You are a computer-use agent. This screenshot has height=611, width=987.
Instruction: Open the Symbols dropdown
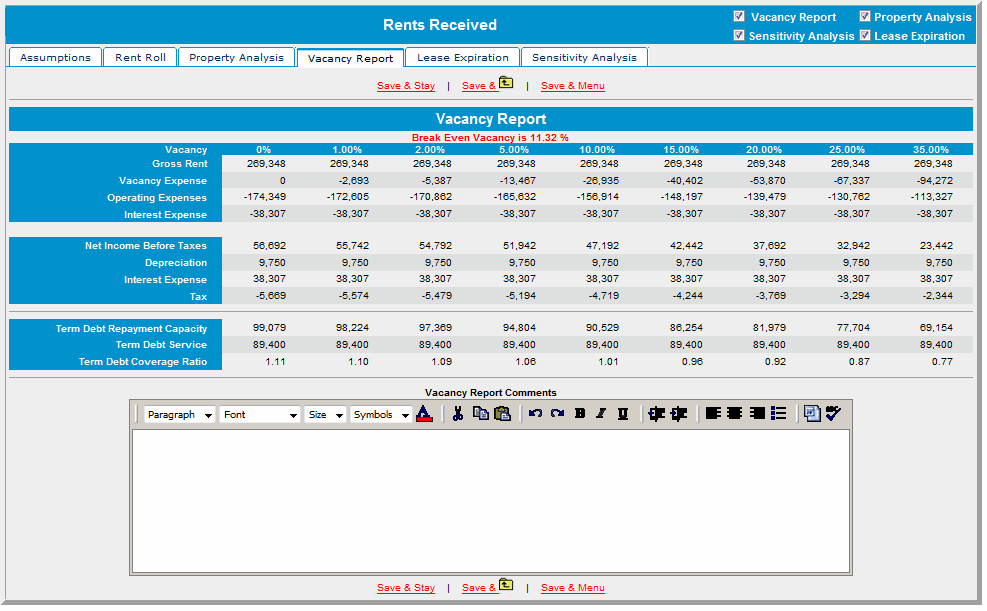coord(381,415)
